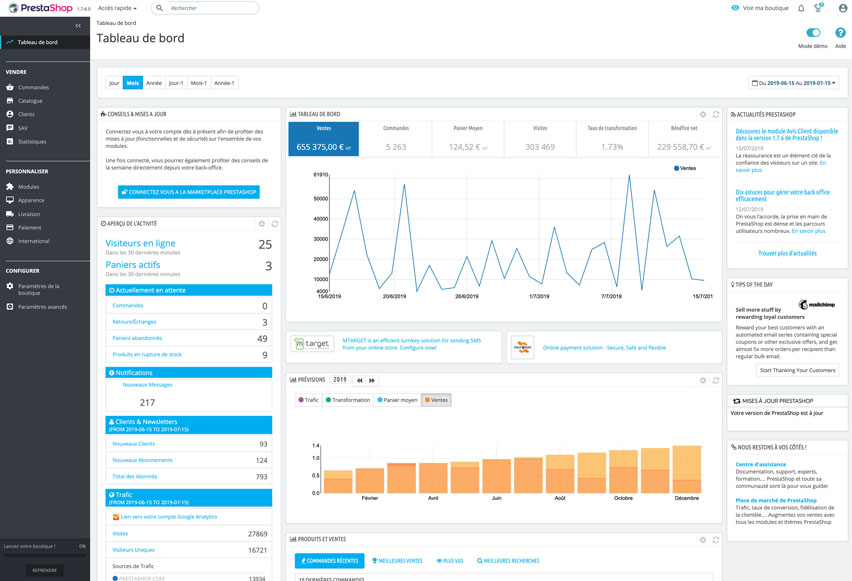Switch to the Mois period tab

[133, 82]
